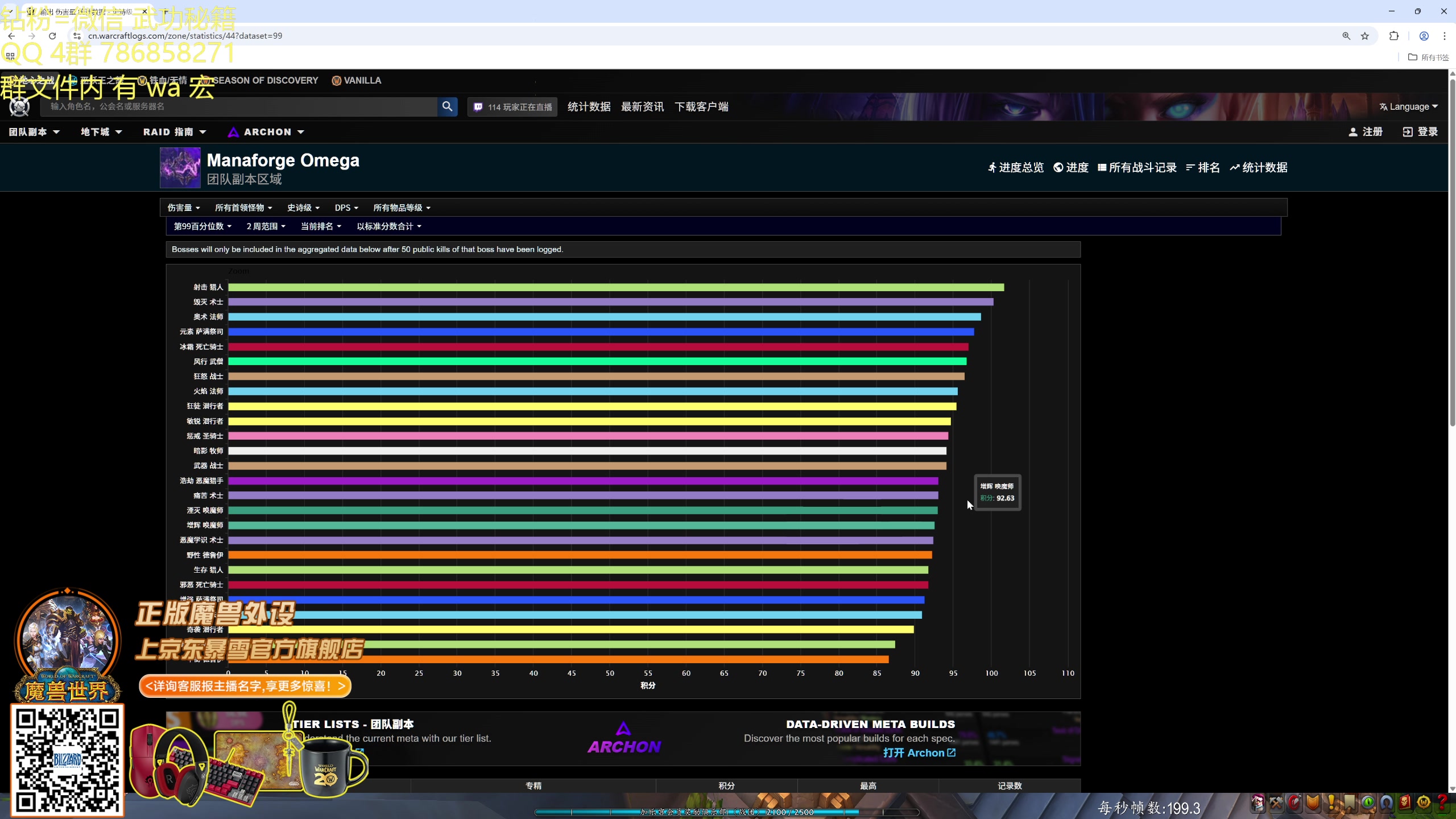Click the 114 玩家正在直播 Twitch button

[x=512, y=107]
